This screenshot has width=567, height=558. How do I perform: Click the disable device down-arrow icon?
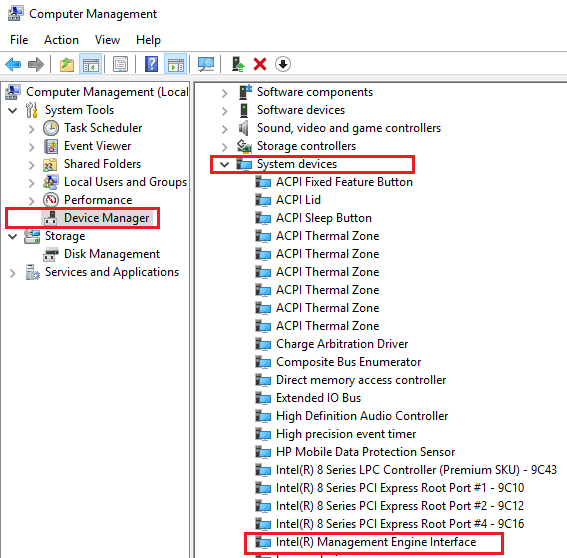point(283,64)
